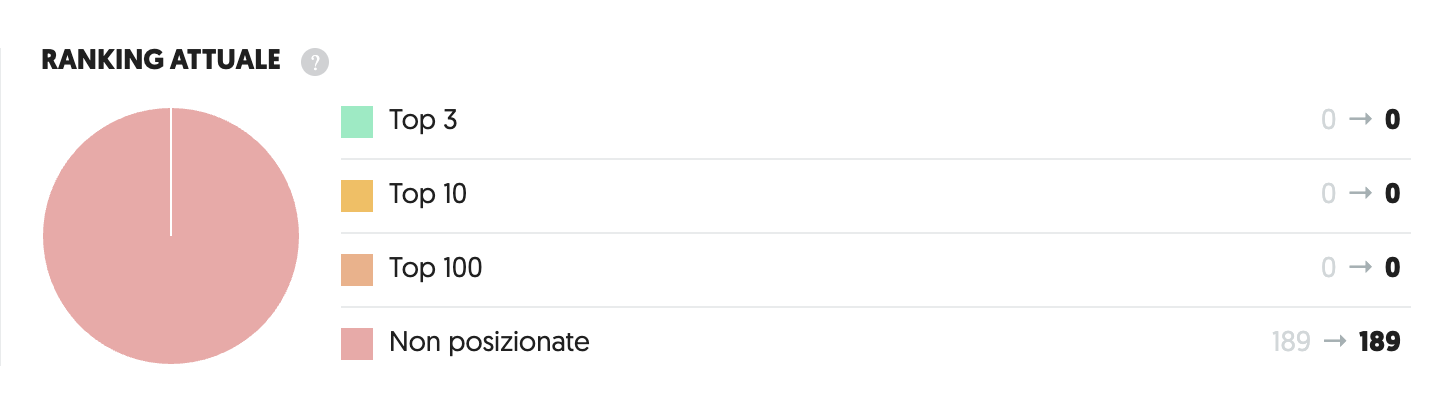Click the arrow in the Non posizionate row
This screenshot has width=1446, height=402.
coord(1334,343)
